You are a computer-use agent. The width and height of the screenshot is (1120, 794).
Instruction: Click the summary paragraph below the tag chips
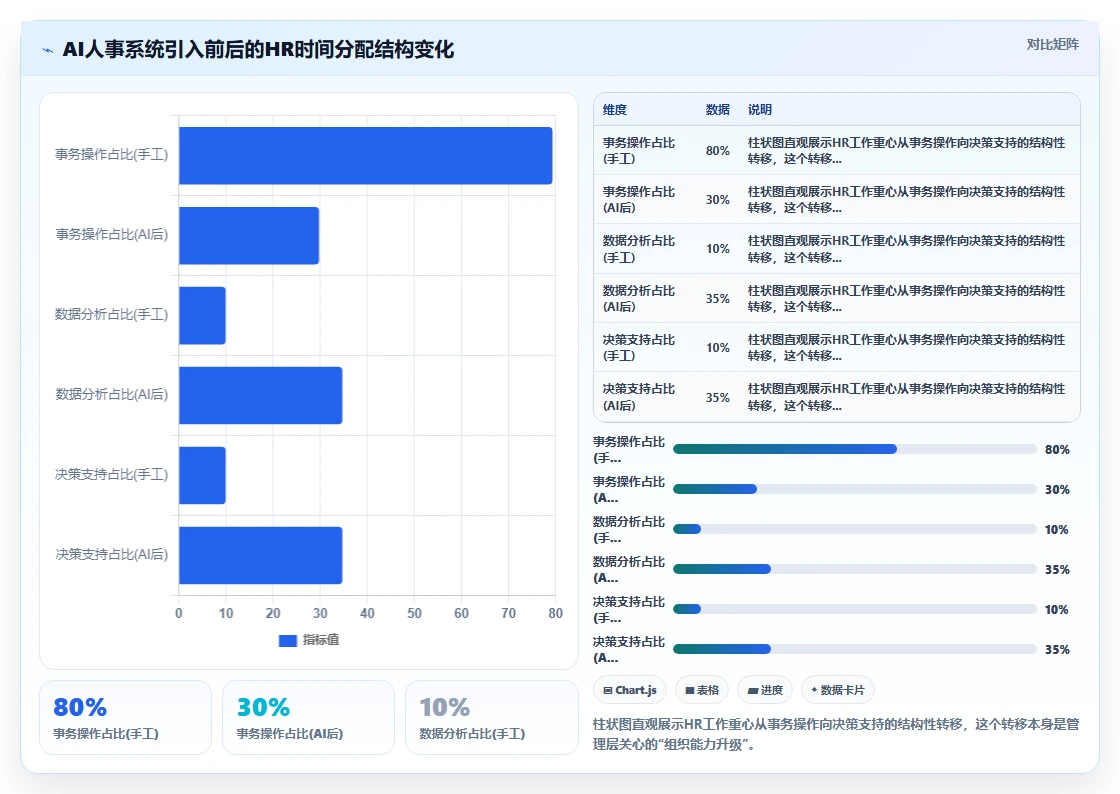pos(836,734)
